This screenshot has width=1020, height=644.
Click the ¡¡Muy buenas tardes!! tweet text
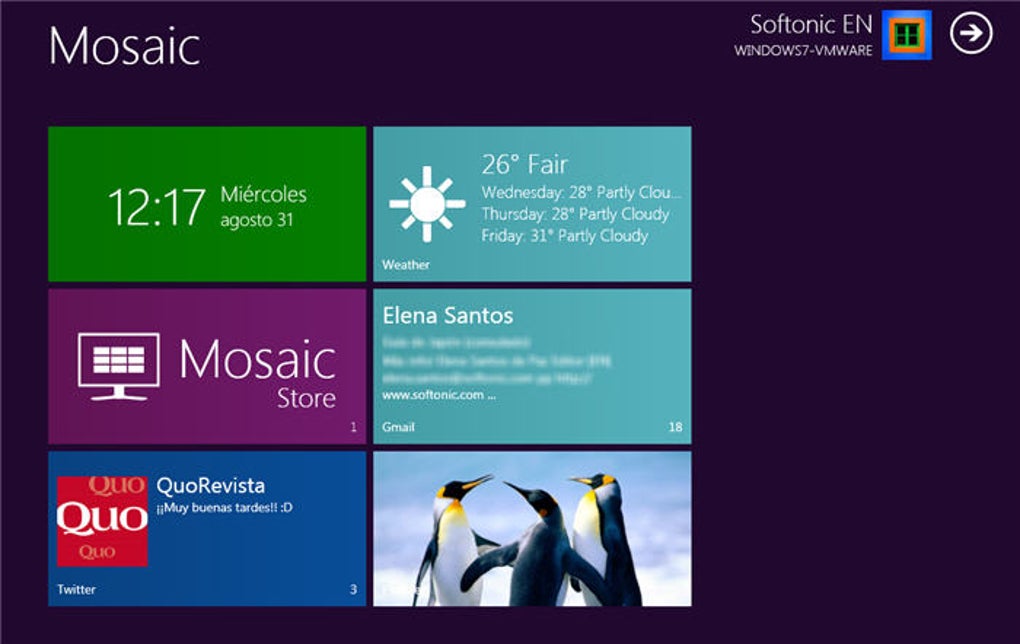pyautogui.click(x=224, y=508)
